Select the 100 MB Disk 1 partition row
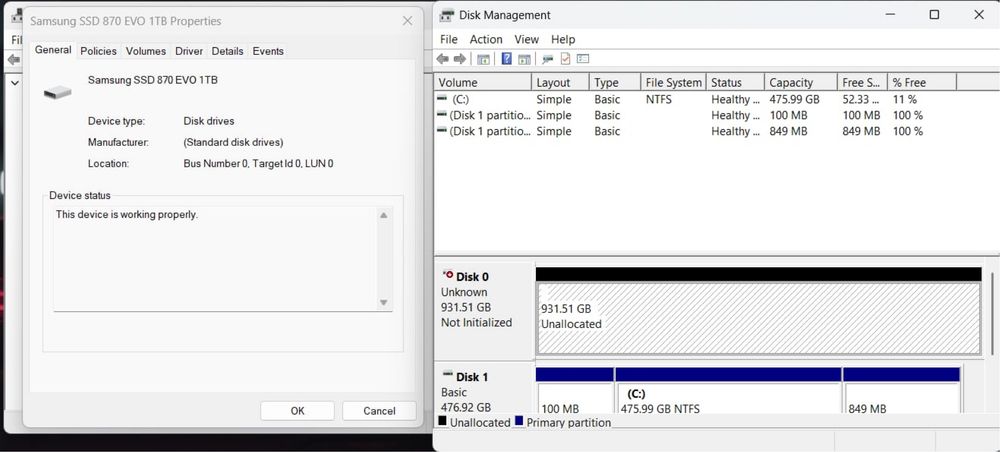The width and height of the screenshot is (1000, 452). [x=696, y=115]
